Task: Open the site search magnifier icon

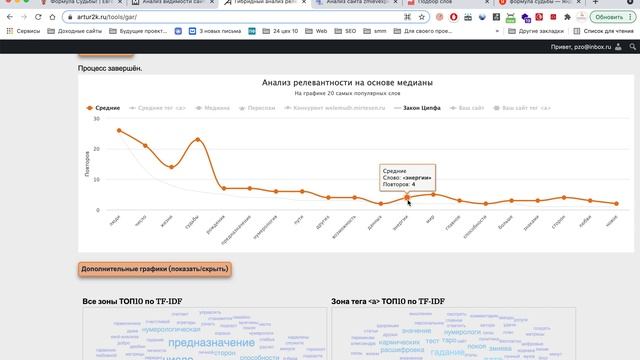Action: pyautogui.click(x=633, y=47)
